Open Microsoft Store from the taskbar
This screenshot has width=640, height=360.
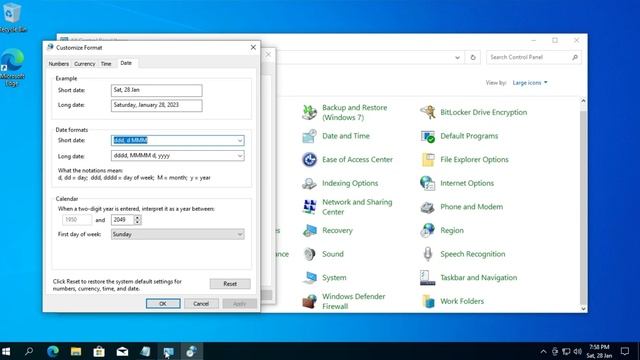click(x=99, y=351)
